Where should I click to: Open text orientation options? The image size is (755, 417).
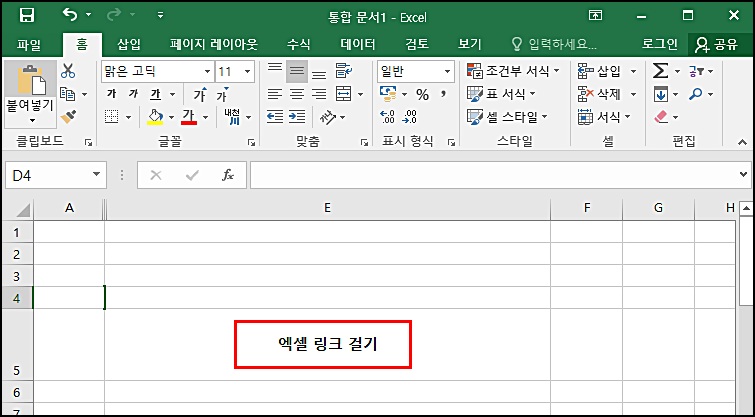(332, 117)
